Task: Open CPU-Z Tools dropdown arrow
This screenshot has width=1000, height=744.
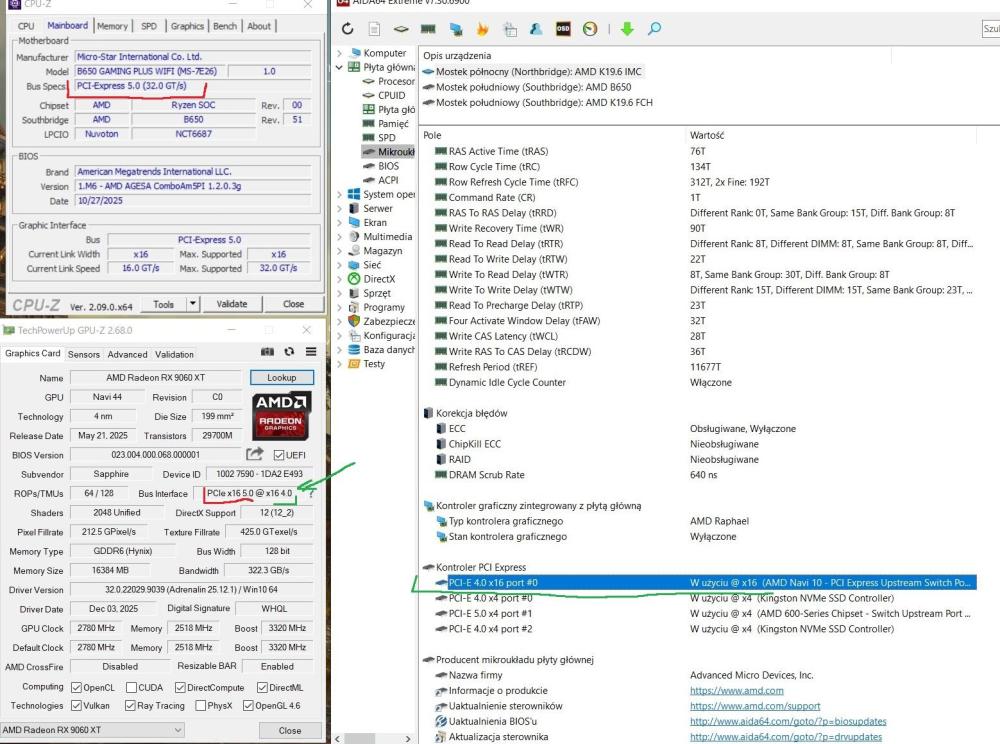Action: tap(193, 304)
